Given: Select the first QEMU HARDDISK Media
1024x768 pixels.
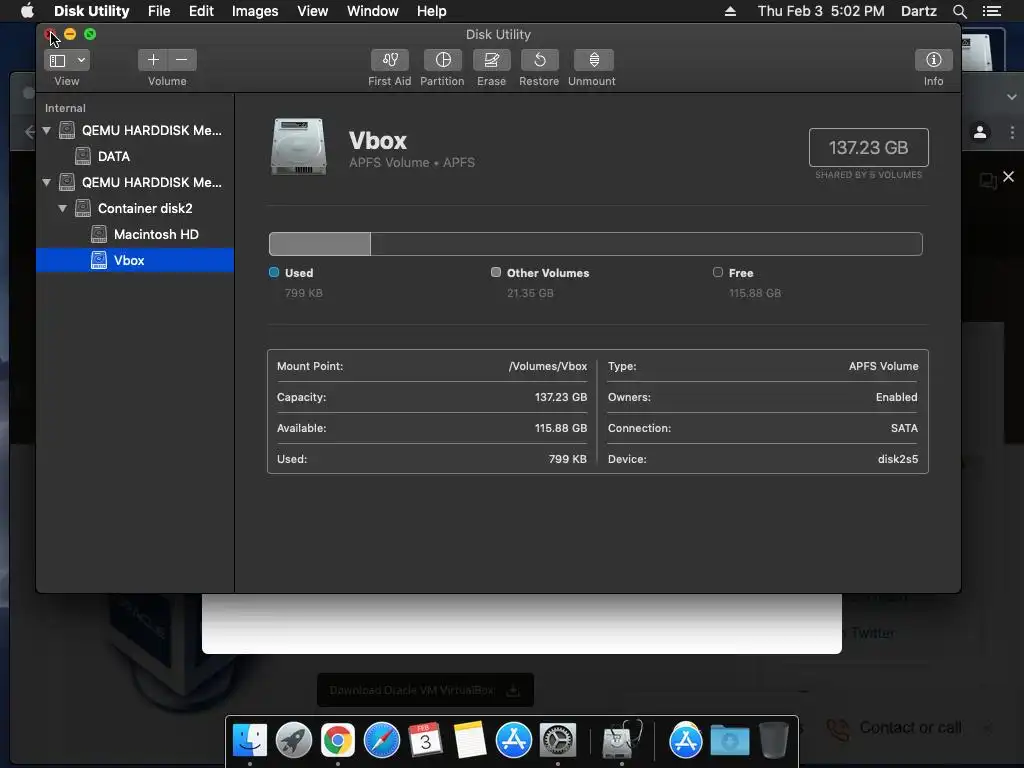Looking at the screenshot, I should [152, 131].
